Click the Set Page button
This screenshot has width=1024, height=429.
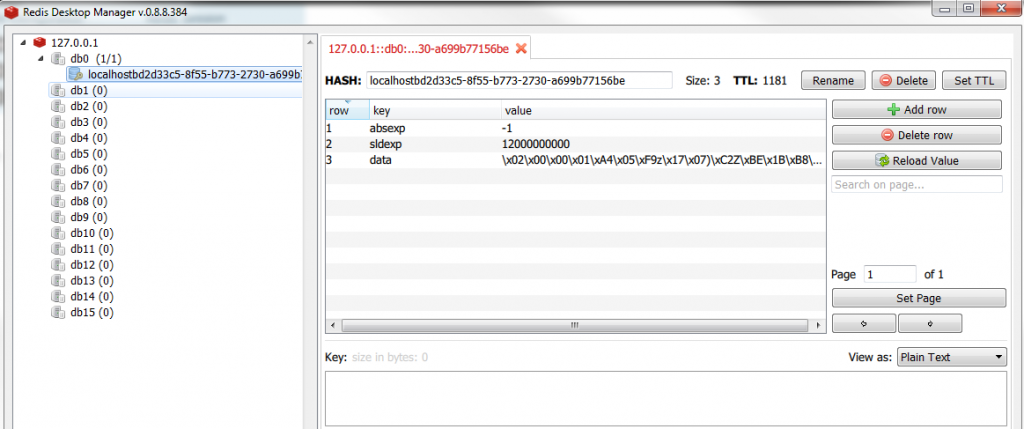click(x=919, y=298)
